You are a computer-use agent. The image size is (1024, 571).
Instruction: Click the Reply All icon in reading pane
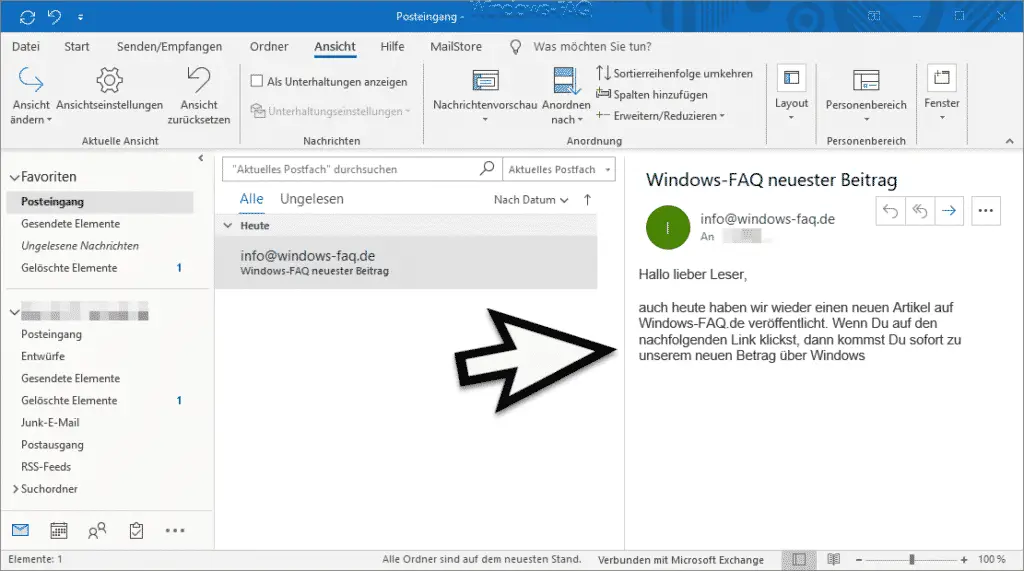(x=920, y=210)
